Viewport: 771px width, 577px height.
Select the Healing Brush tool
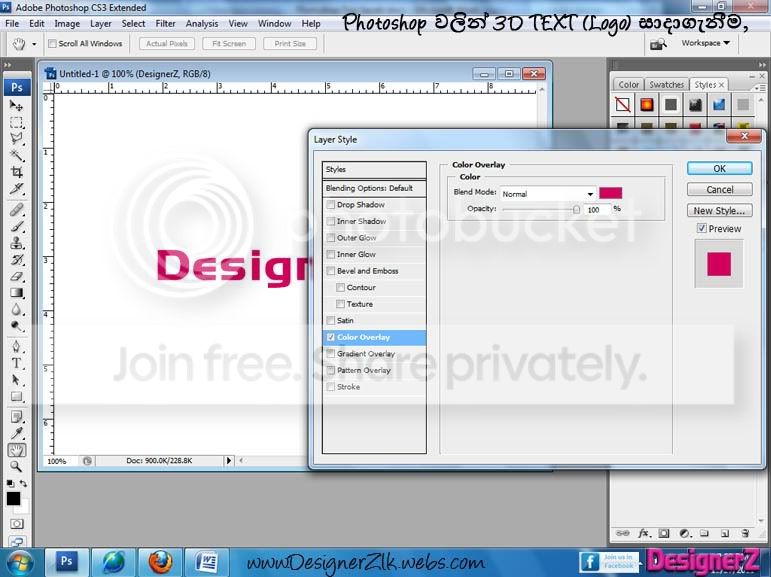(16, 210)
